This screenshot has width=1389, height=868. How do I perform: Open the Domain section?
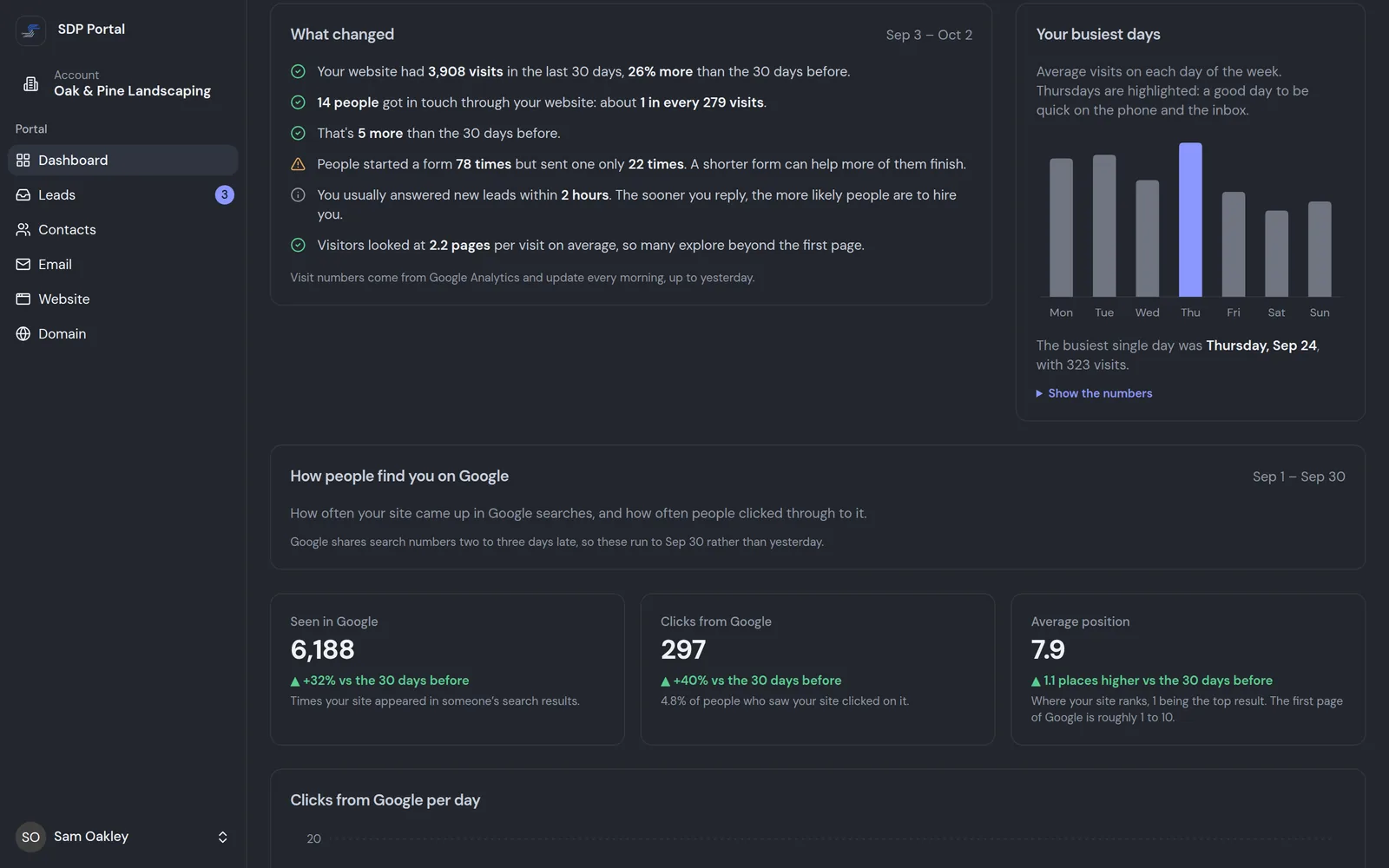[x=123, y=334]
